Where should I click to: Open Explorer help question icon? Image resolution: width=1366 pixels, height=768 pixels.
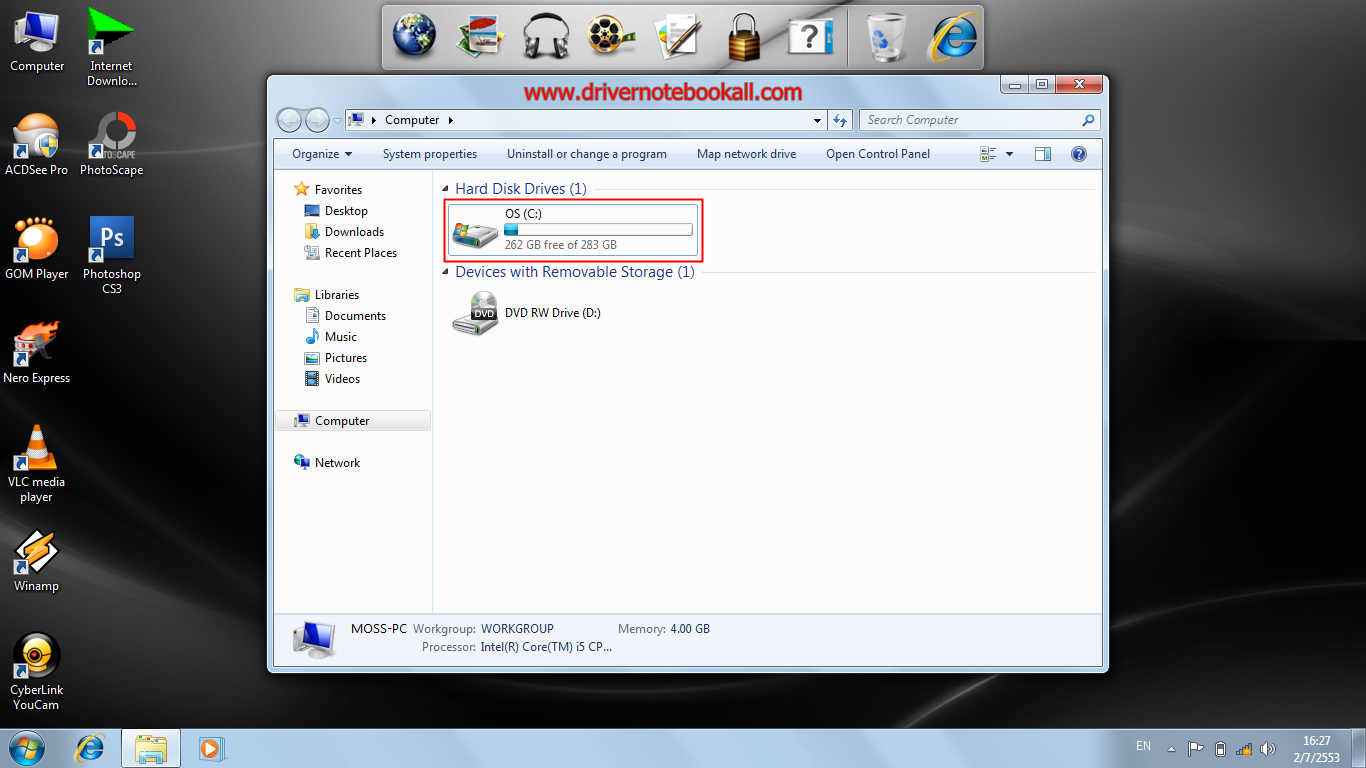1079,154
